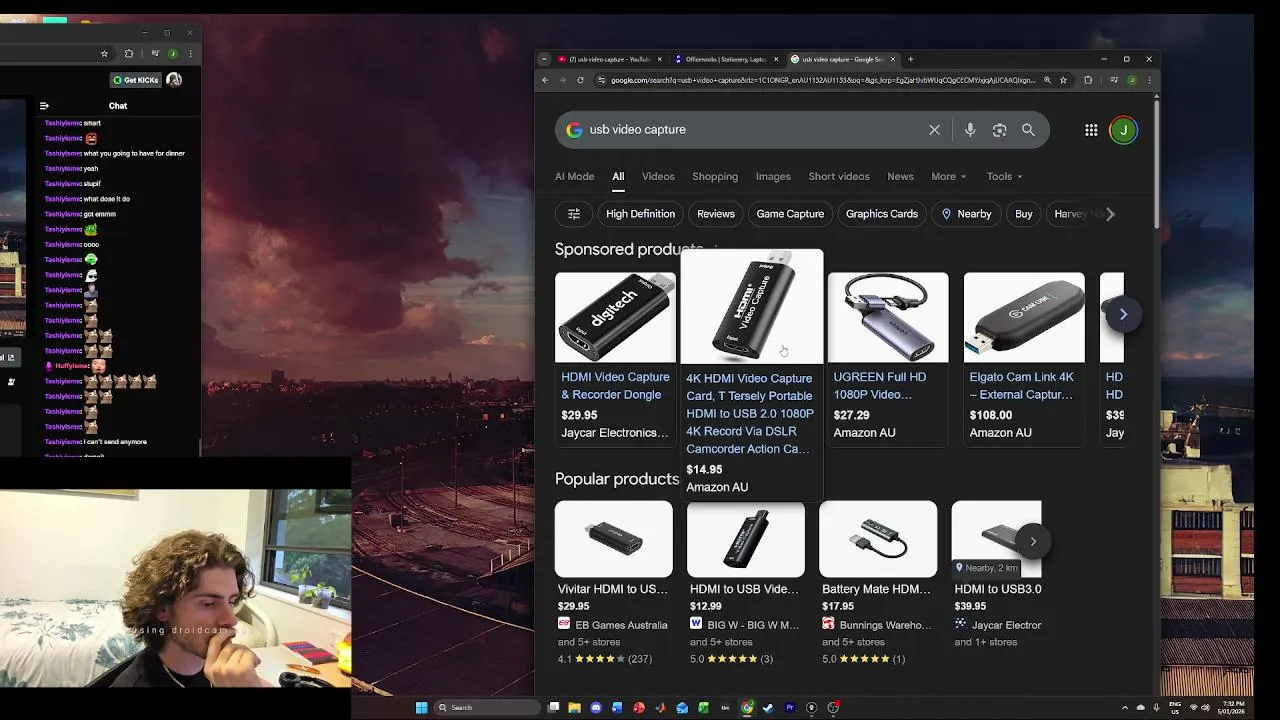Switch to Videos results tab
Screen dimensions: 1280x720
pyautogui.click(x=658, y=177)
